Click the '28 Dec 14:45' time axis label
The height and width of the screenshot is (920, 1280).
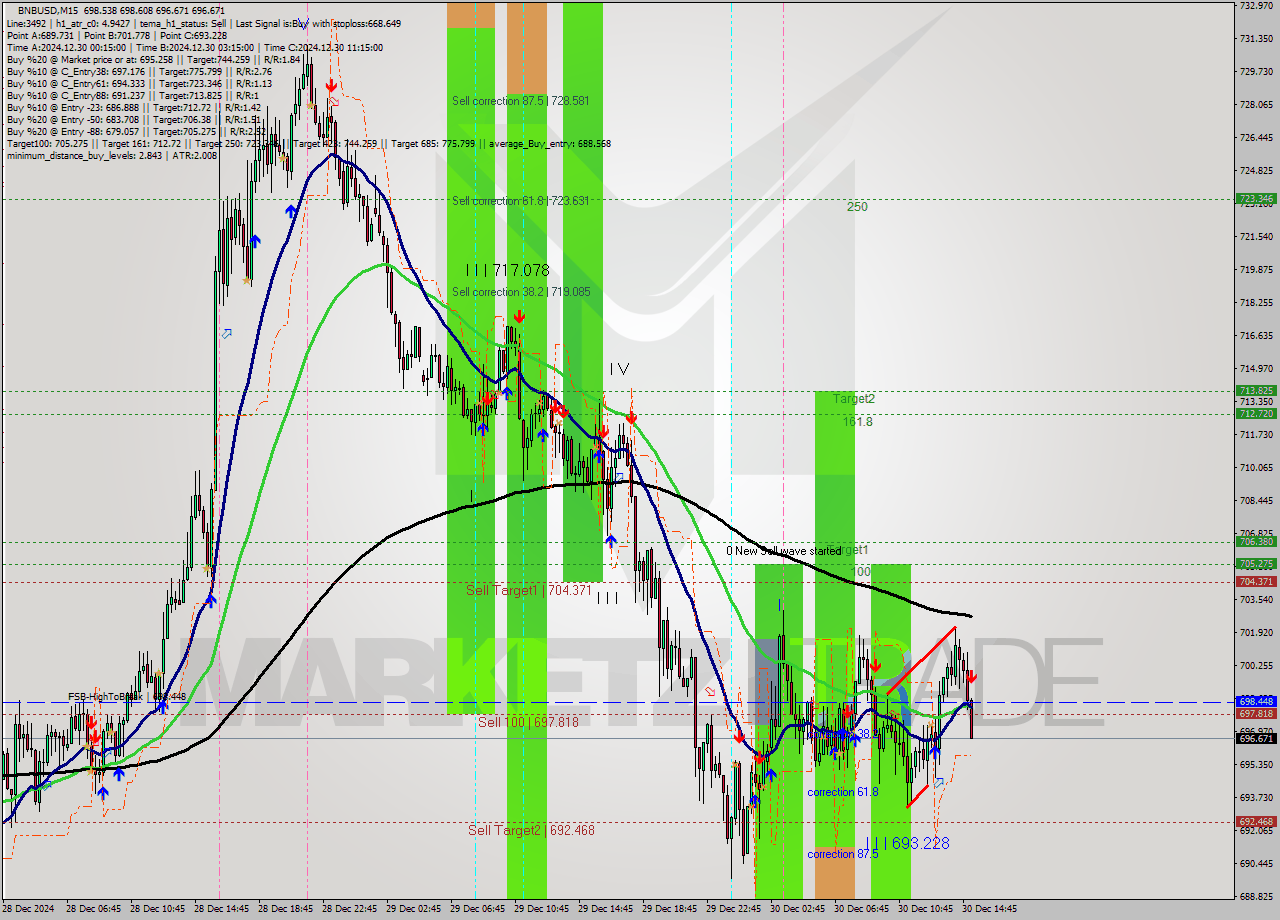click(x=220, y=909)
